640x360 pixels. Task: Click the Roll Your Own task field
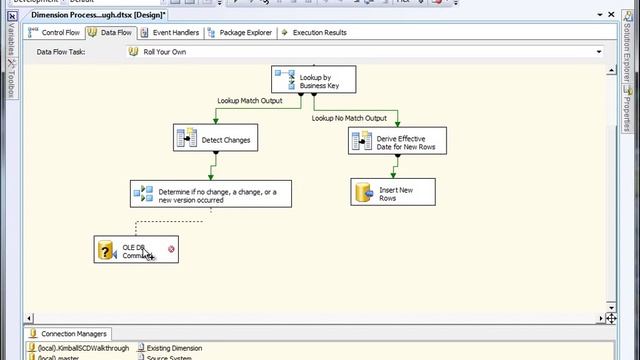(x=365, y=52)
